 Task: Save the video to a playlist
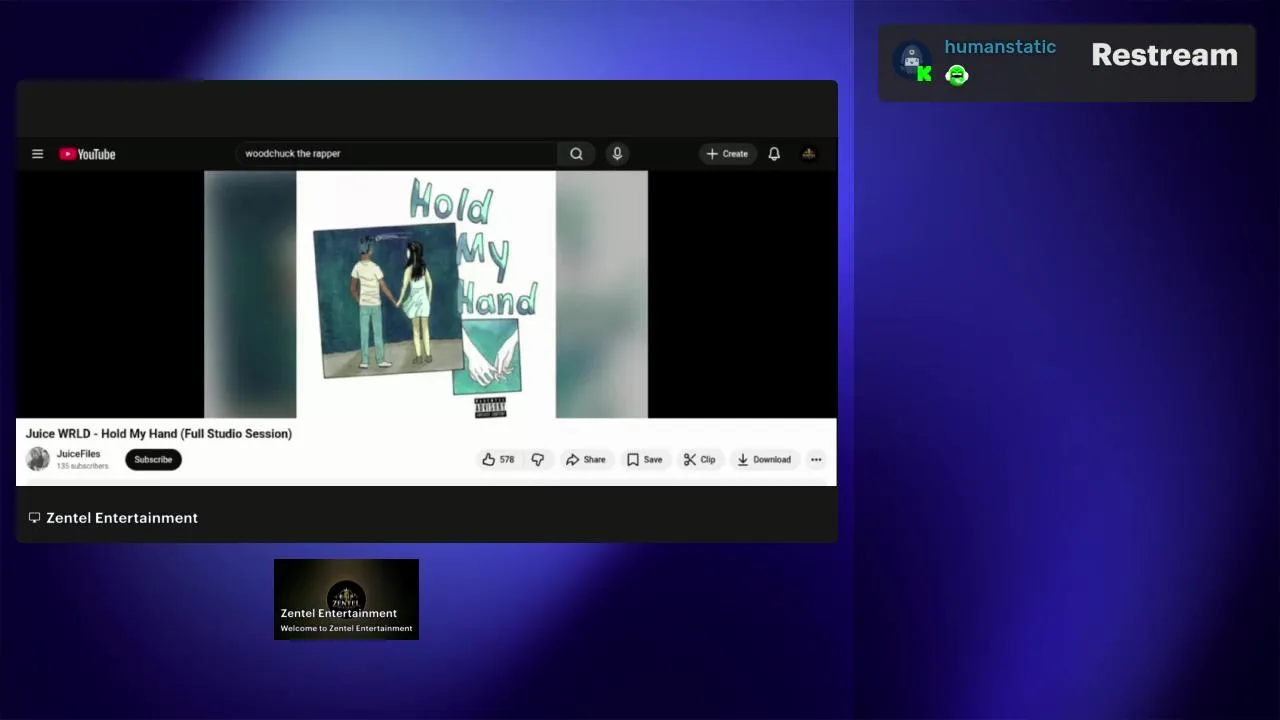point(644,460)
